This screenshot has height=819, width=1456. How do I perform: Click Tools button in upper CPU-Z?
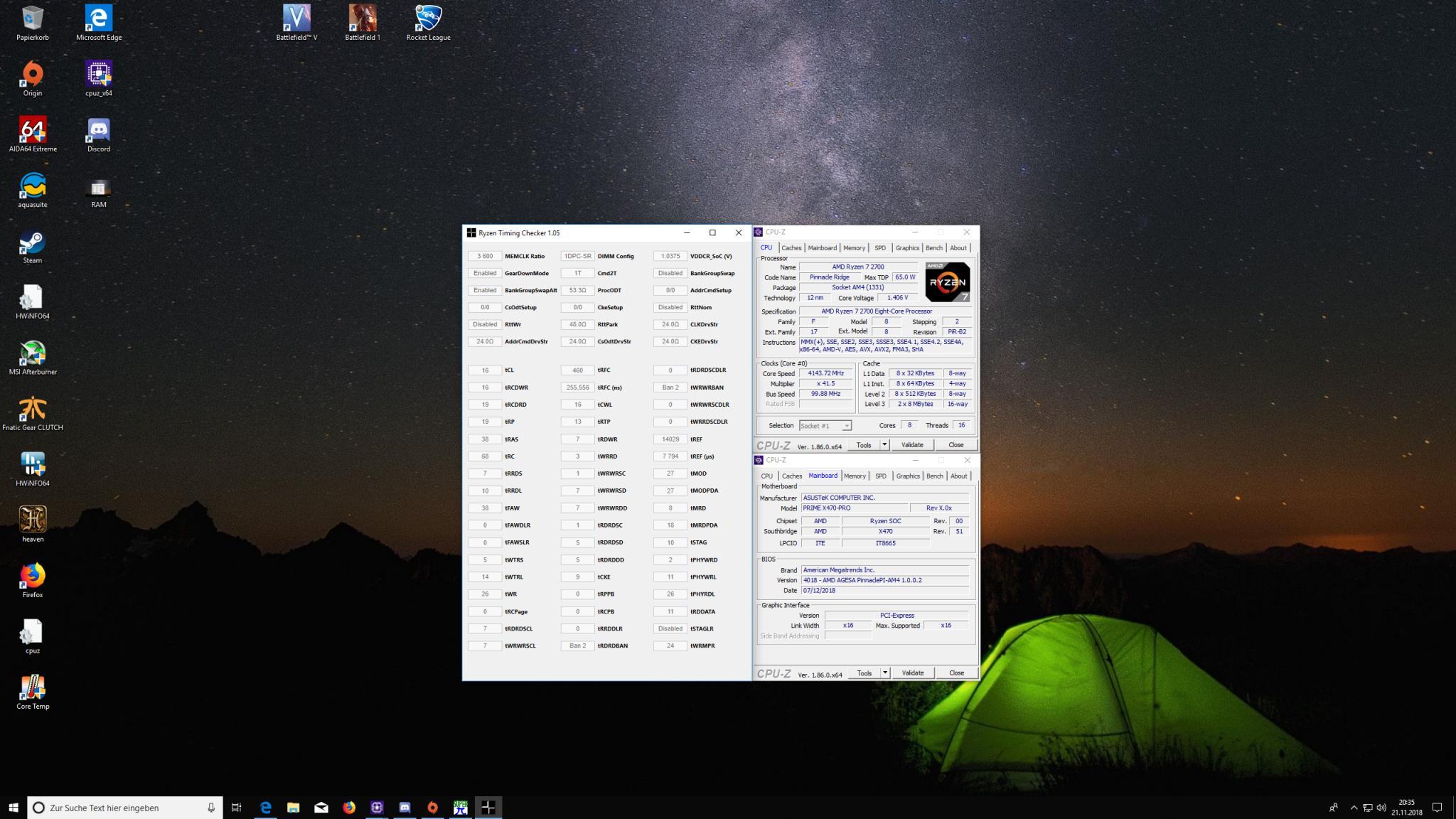click(x=864, y=445)
